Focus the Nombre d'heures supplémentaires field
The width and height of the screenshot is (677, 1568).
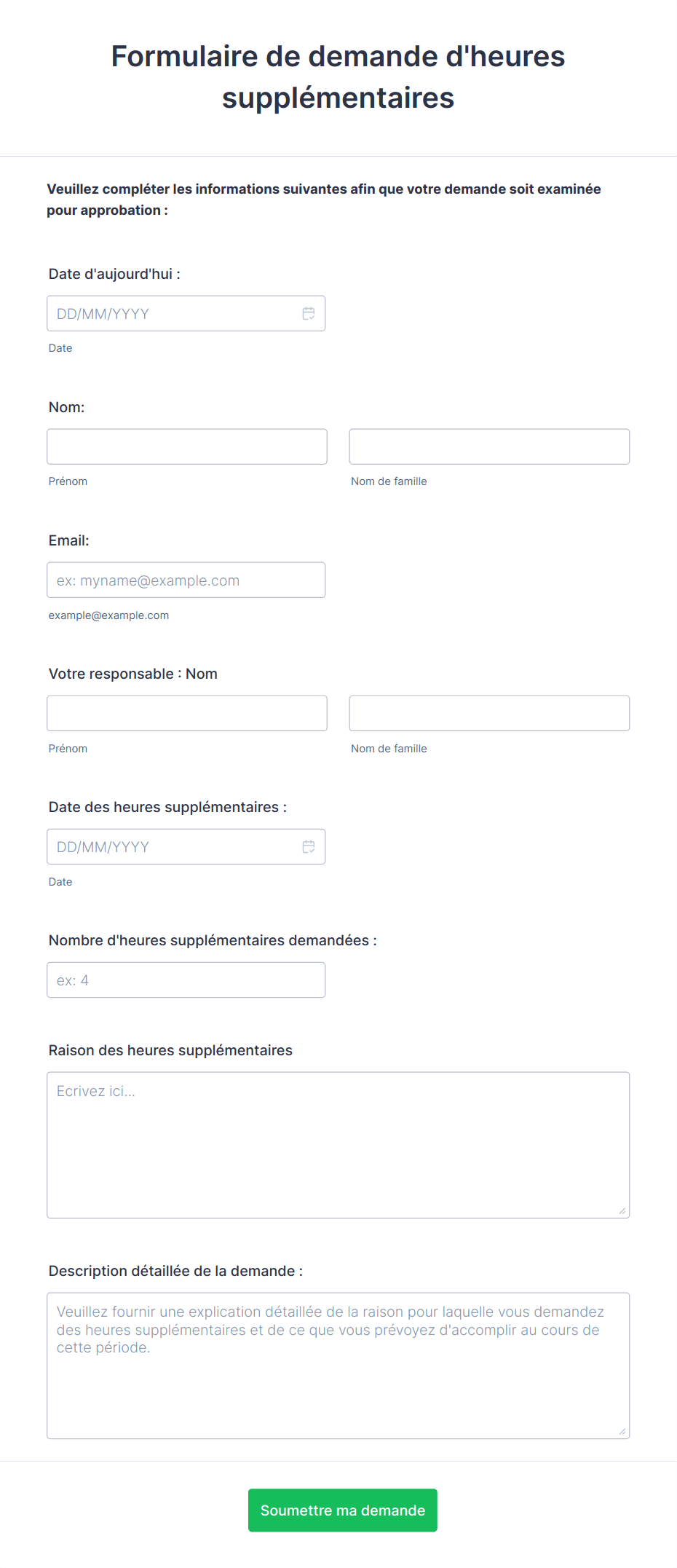pos(186,980)
